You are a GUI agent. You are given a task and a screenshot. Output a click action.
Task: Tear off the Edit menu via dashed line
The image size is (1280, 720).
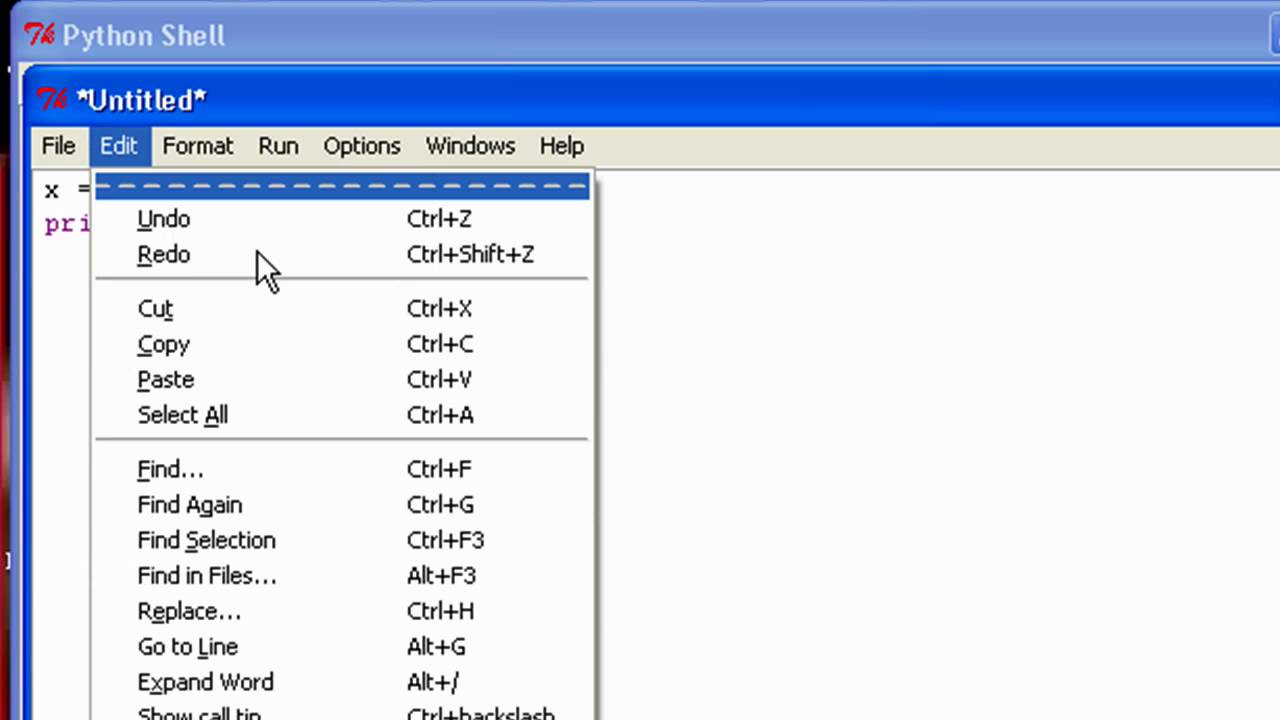pyautogui.click(x=342, y=187)
